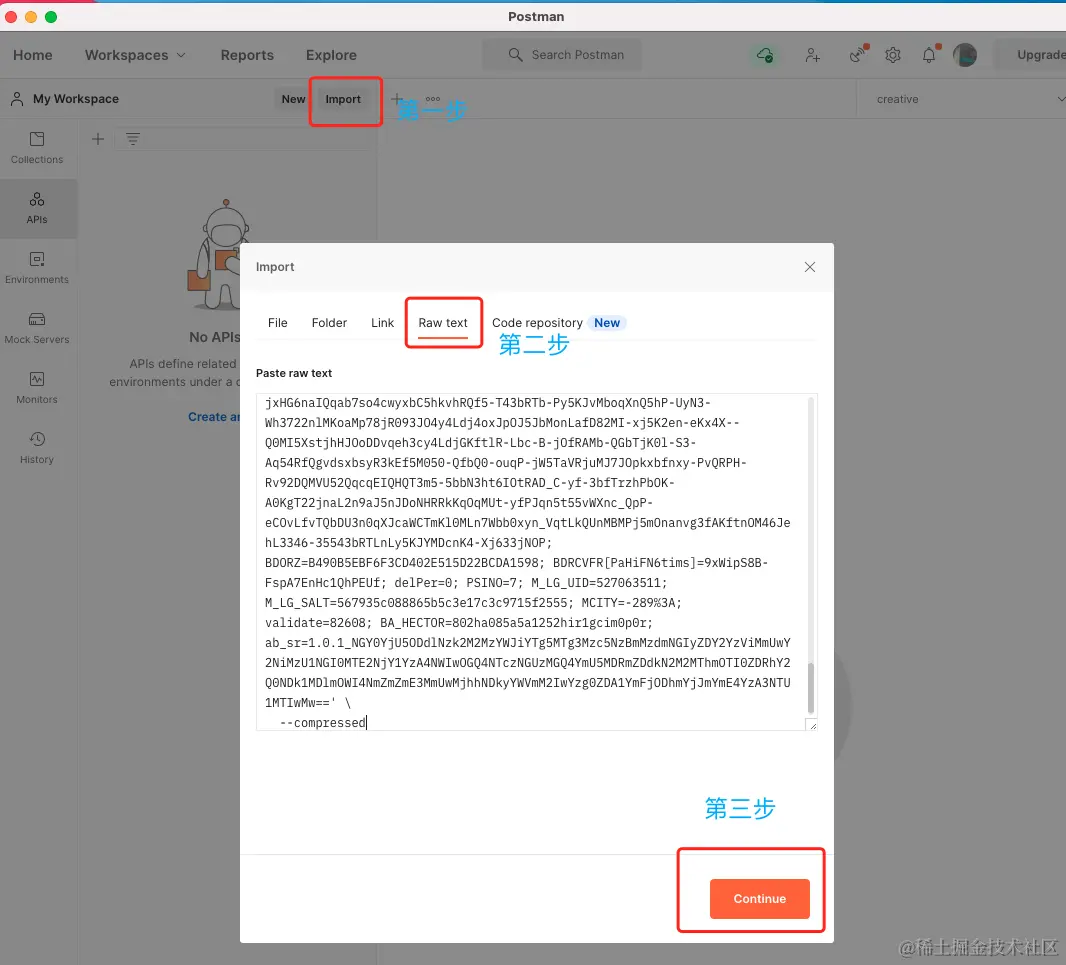
Task: Click the Search Postman field
Action: coord(562,54)
